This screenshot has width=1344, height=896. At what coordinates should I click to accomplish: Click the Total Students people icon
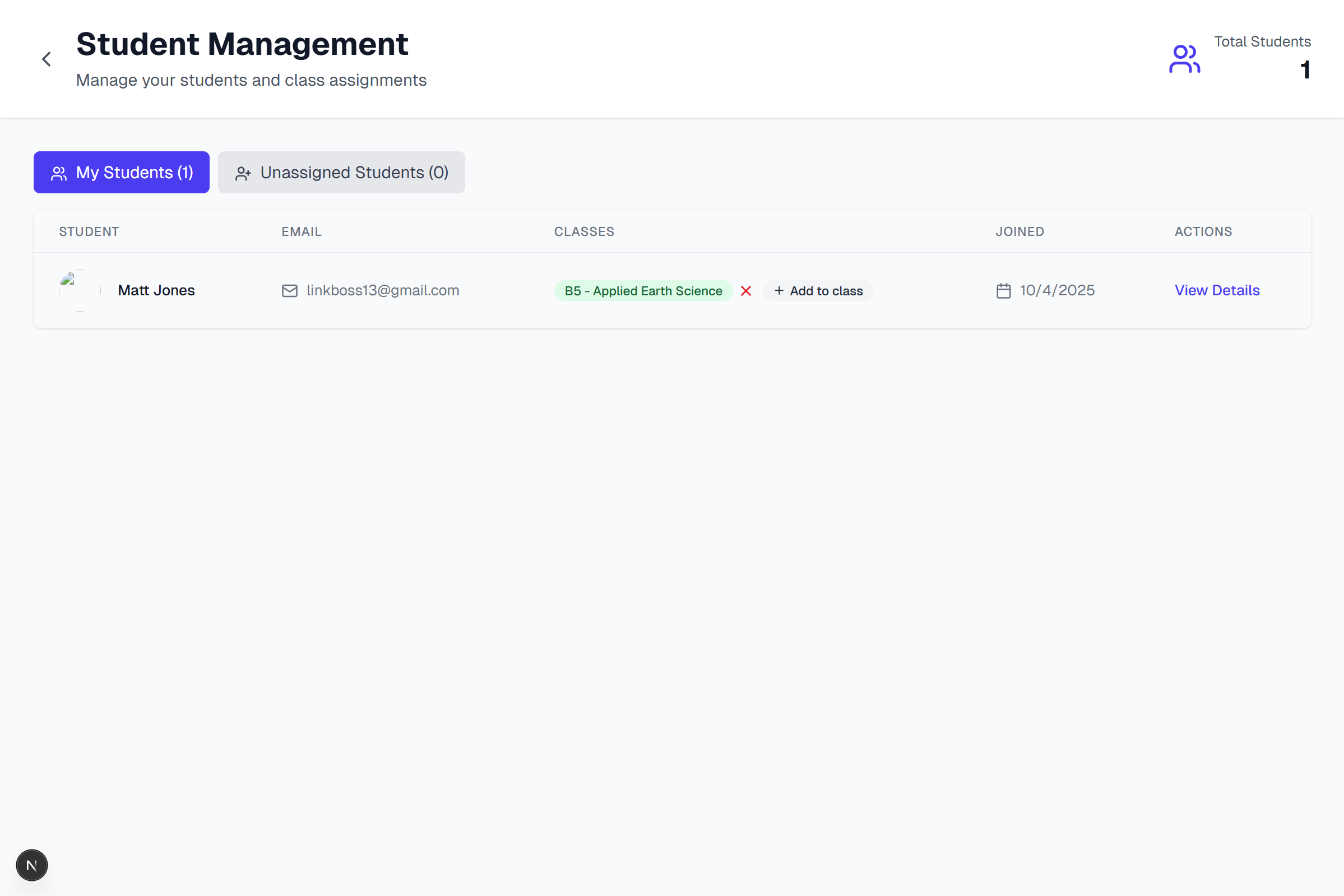pos(1185,58)
